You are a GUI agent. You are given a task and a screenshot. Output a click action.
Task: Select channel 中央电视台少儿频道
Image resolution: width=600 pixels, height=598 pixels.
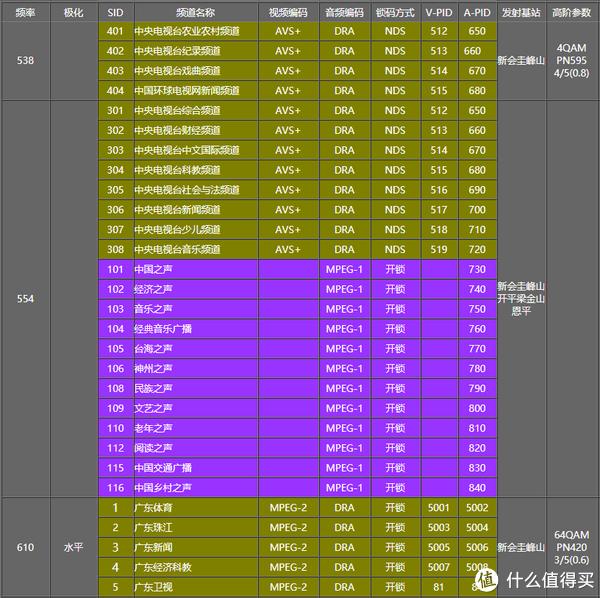click(178, 230)
